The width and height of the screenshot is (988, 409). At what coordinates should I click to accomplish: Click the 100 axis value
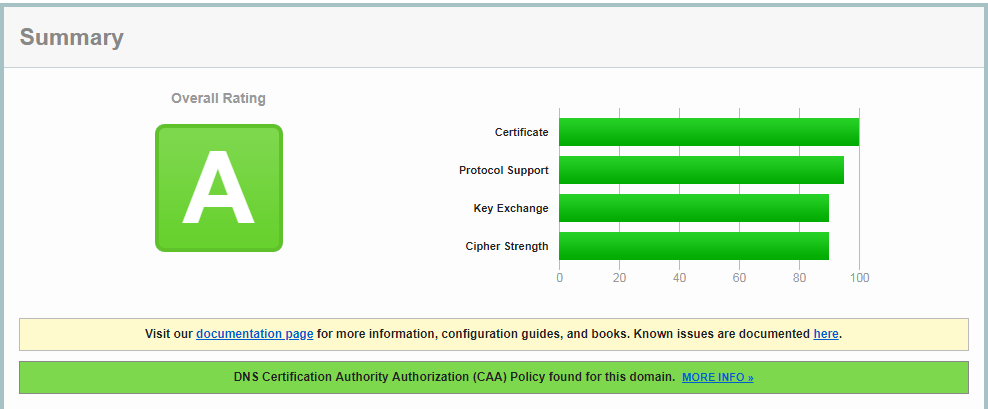pyautogui.click(x=858, y=278)
